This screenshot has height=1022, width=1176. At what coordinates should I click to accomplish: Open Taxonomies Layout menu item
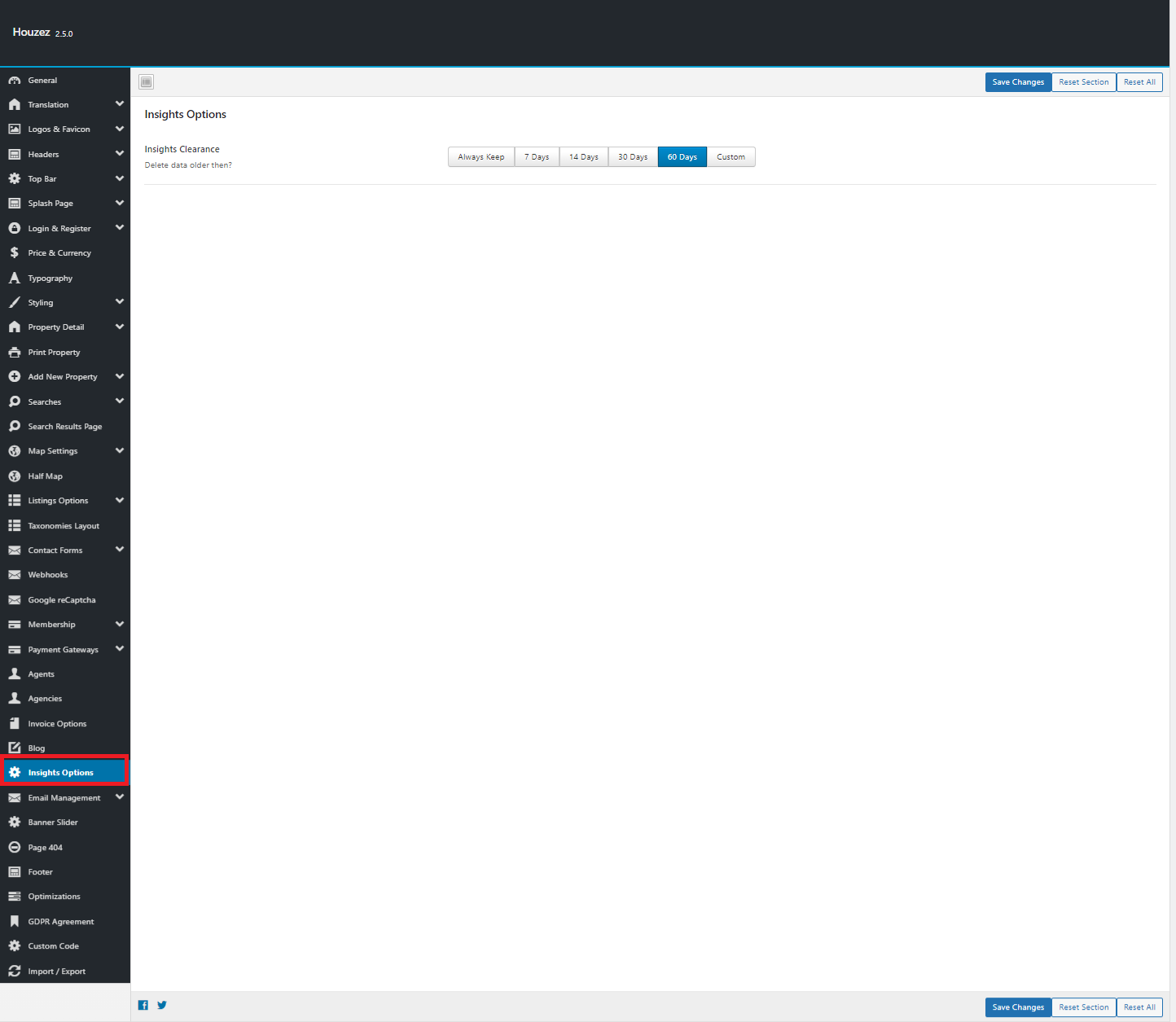click(65, 526)
